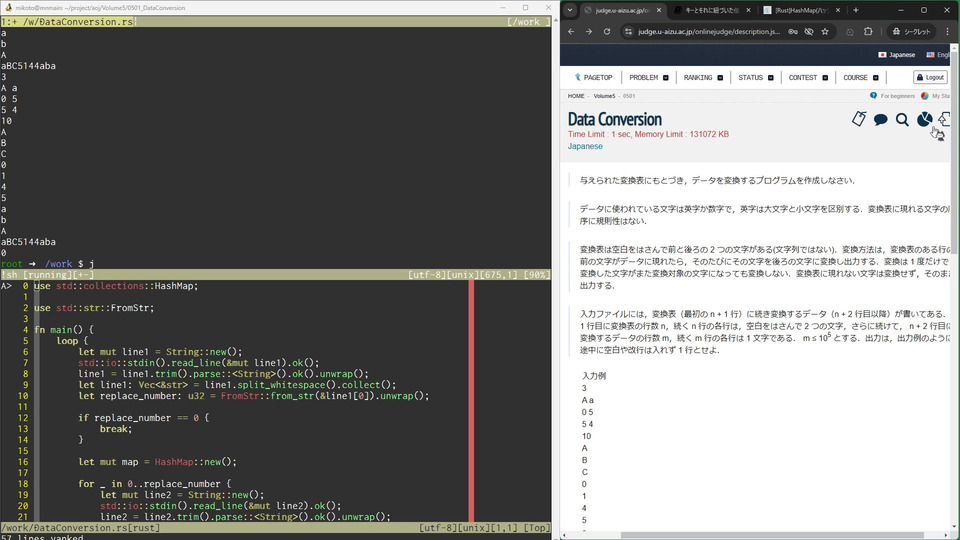Click the vim tab labeled /w/DataConversion.rs
This screenshot has width=960, height=540.
(67, 21)
